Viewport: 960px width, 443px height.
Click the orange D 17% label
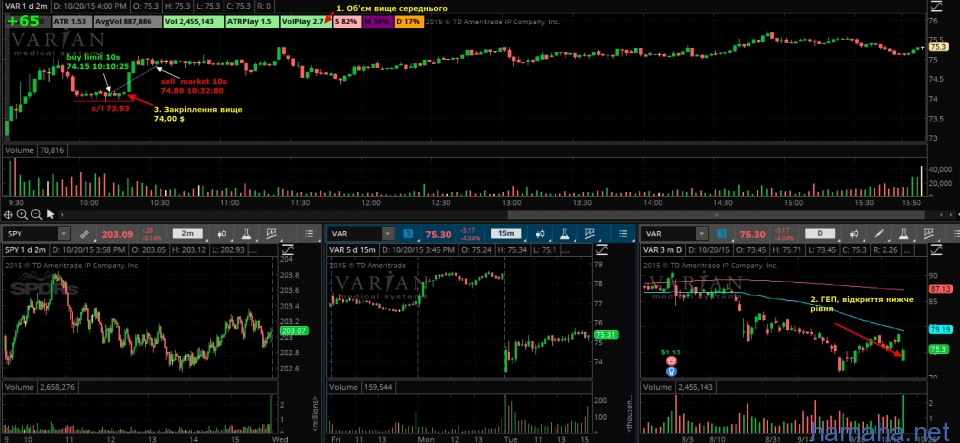[x=408, y=21]
